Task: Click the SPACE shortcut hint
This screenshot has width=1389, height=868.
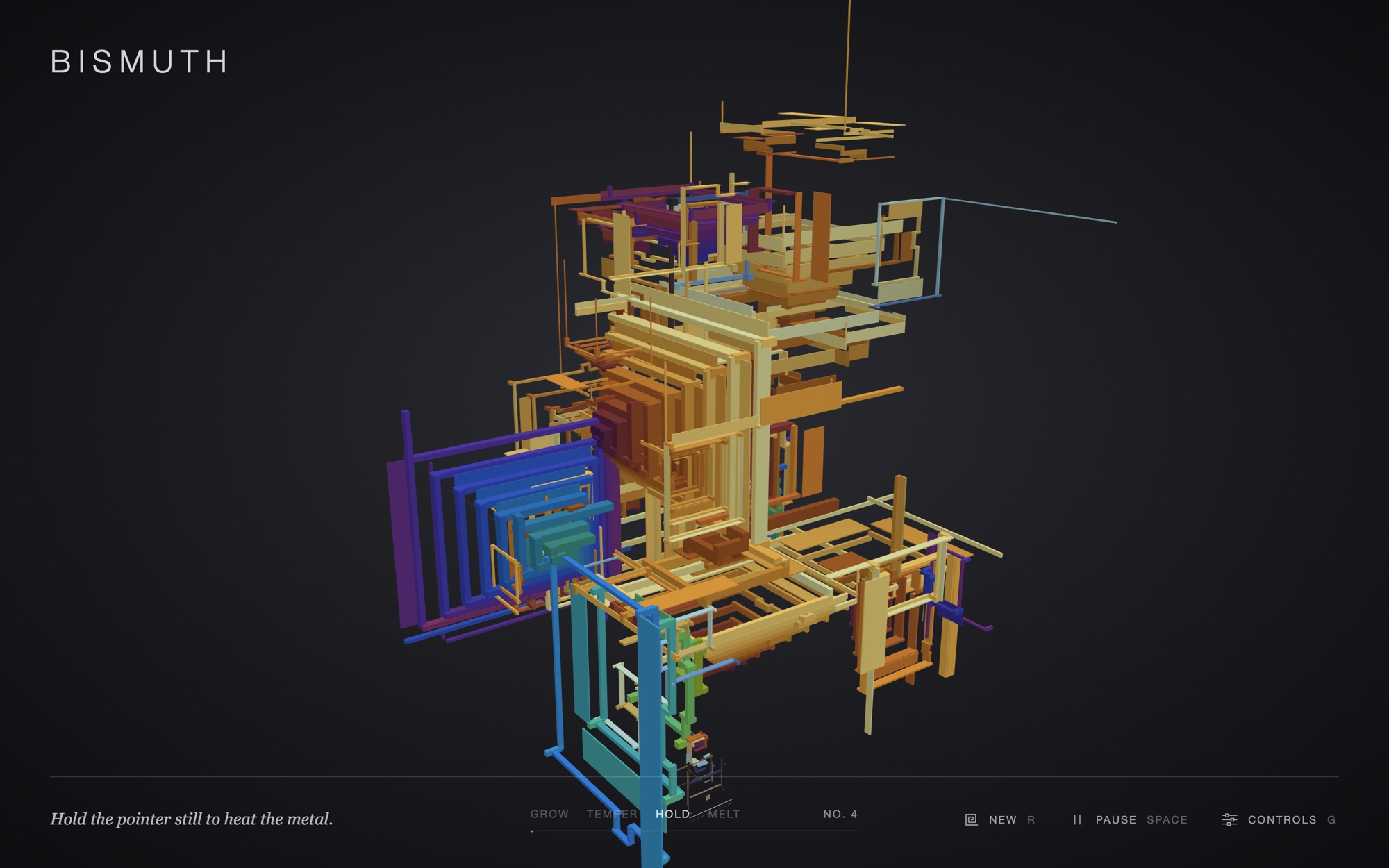Action: point(1167,820)
